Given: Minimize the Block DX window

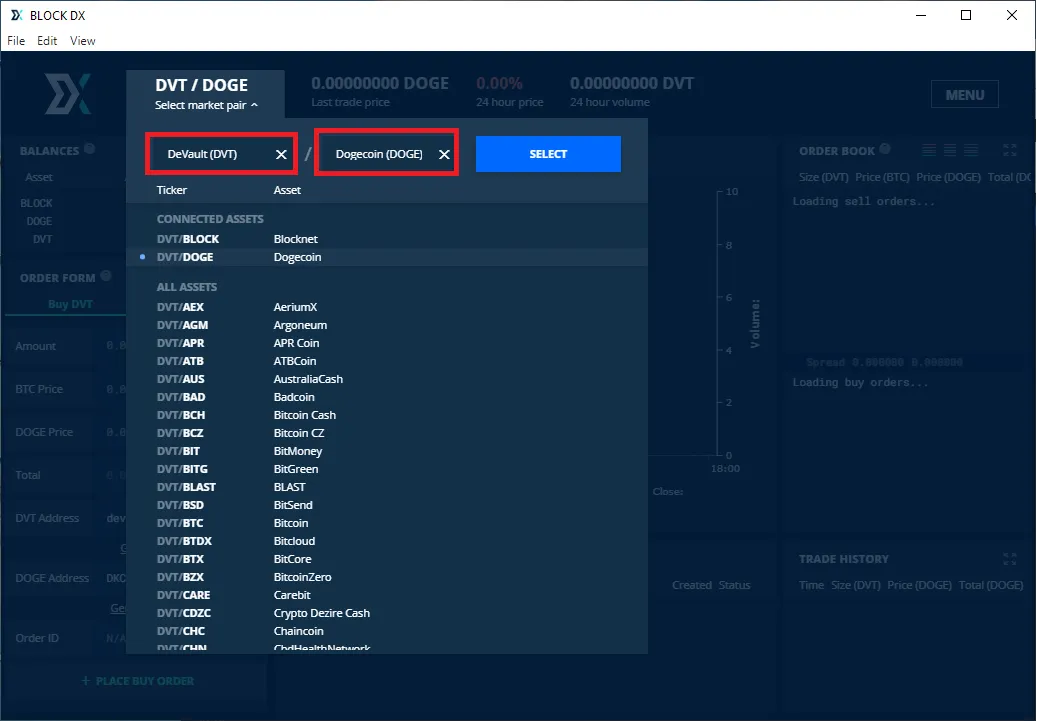Looking at the screenshot, I should [920, 15].
